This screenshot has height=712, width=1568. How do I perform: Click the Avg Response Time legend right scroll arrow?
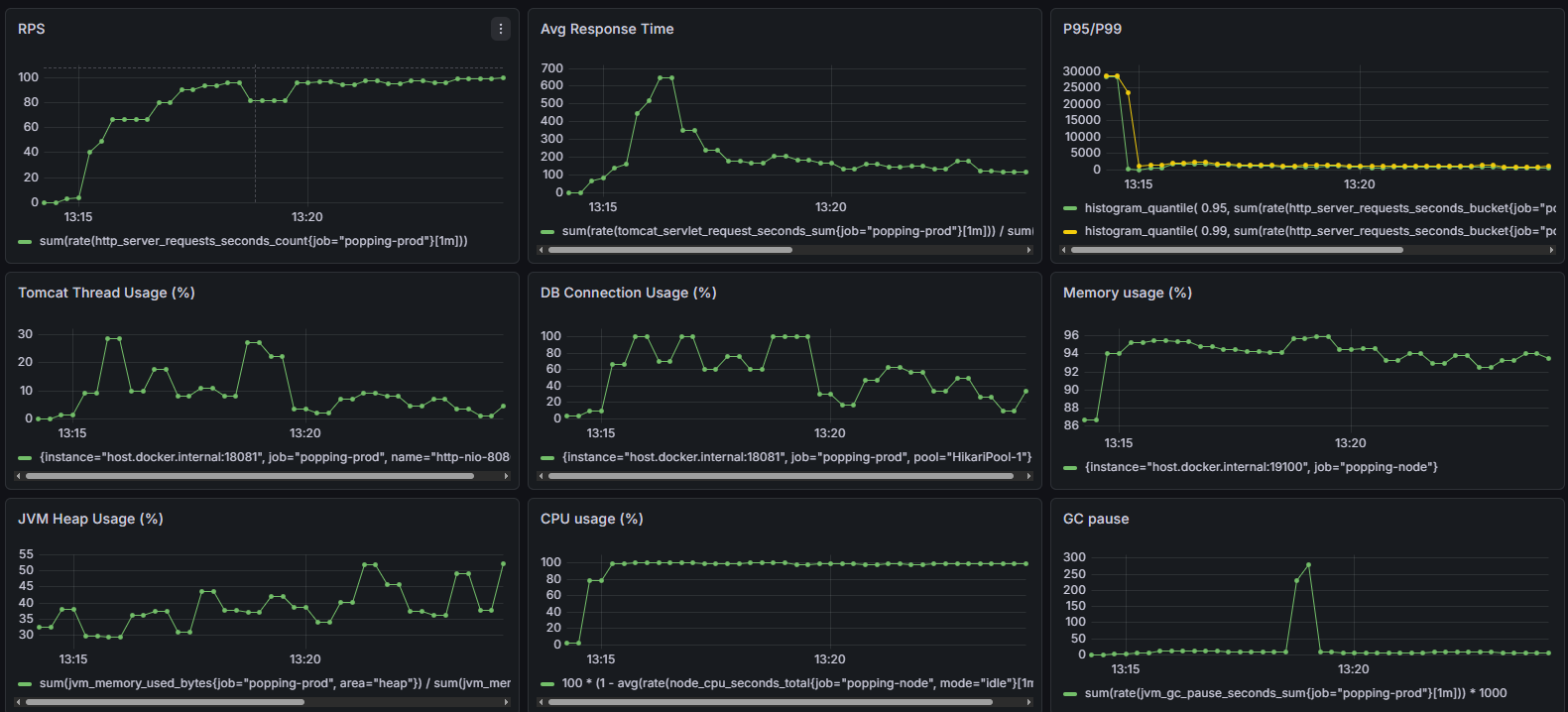tap(1028, 250)
